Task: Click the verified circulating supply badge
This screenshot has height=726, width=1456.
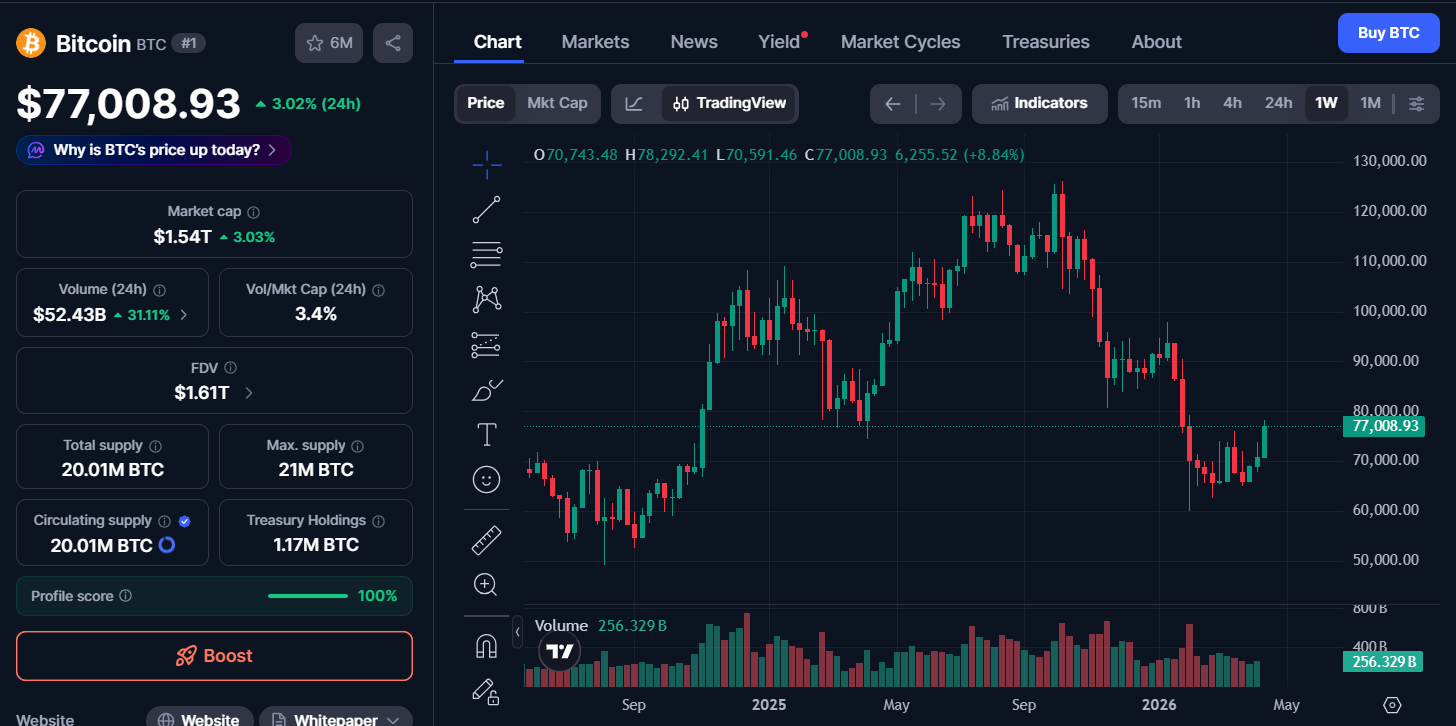Action: click(184, 521)
